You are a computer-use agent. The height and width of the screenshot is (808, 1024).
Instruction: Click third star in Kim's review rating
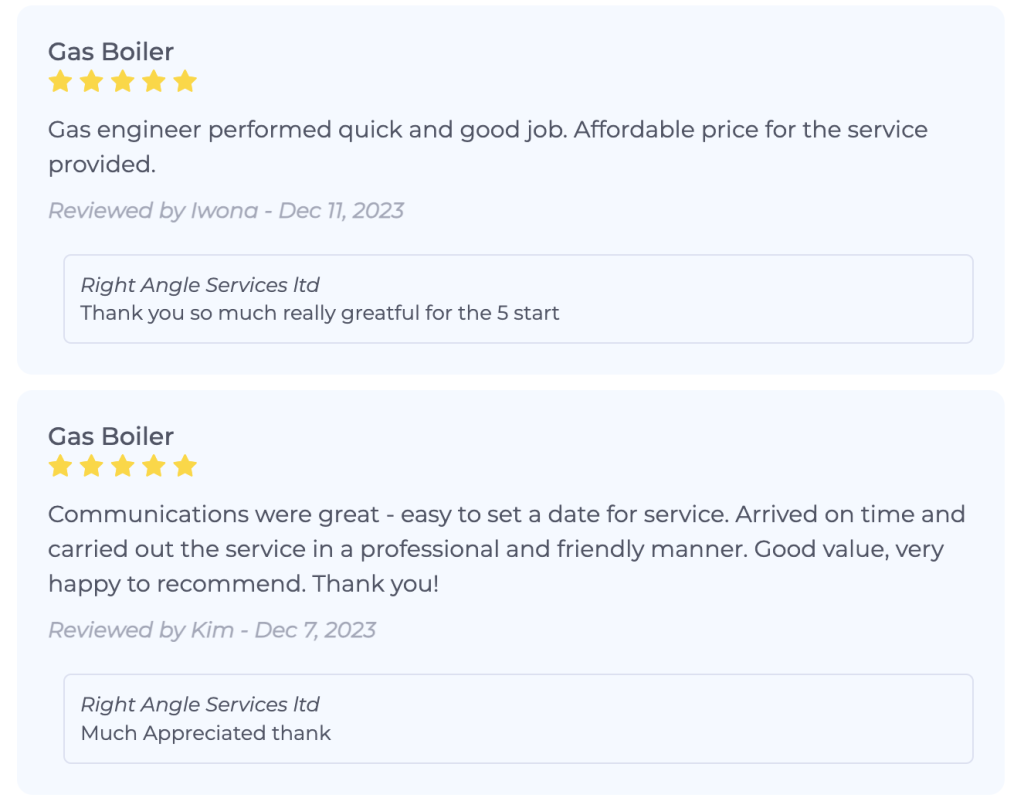coord(122,466)
